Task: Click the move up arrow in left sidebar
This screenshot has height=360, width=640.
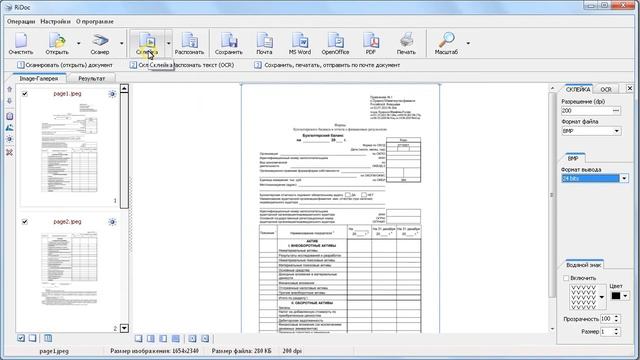Action: click(9, 89)
